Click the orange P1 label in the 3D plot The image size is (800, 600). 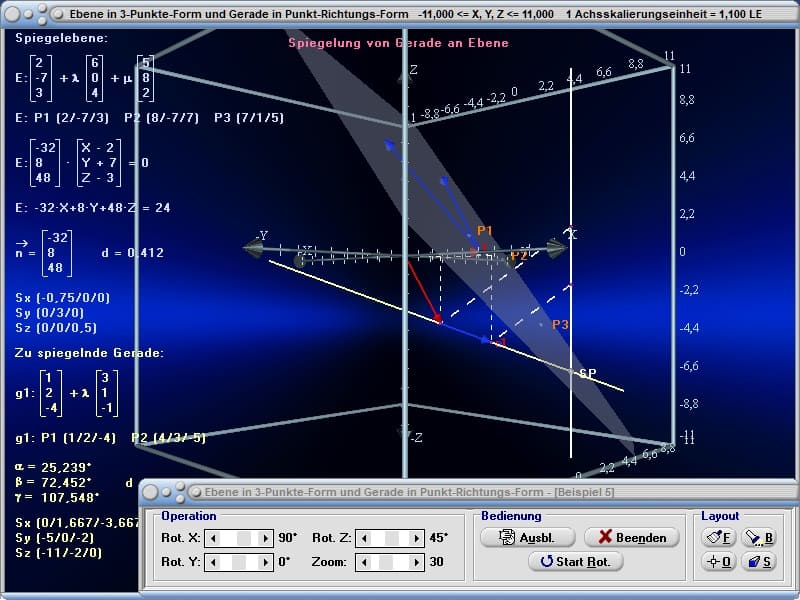tap(485, 231)
